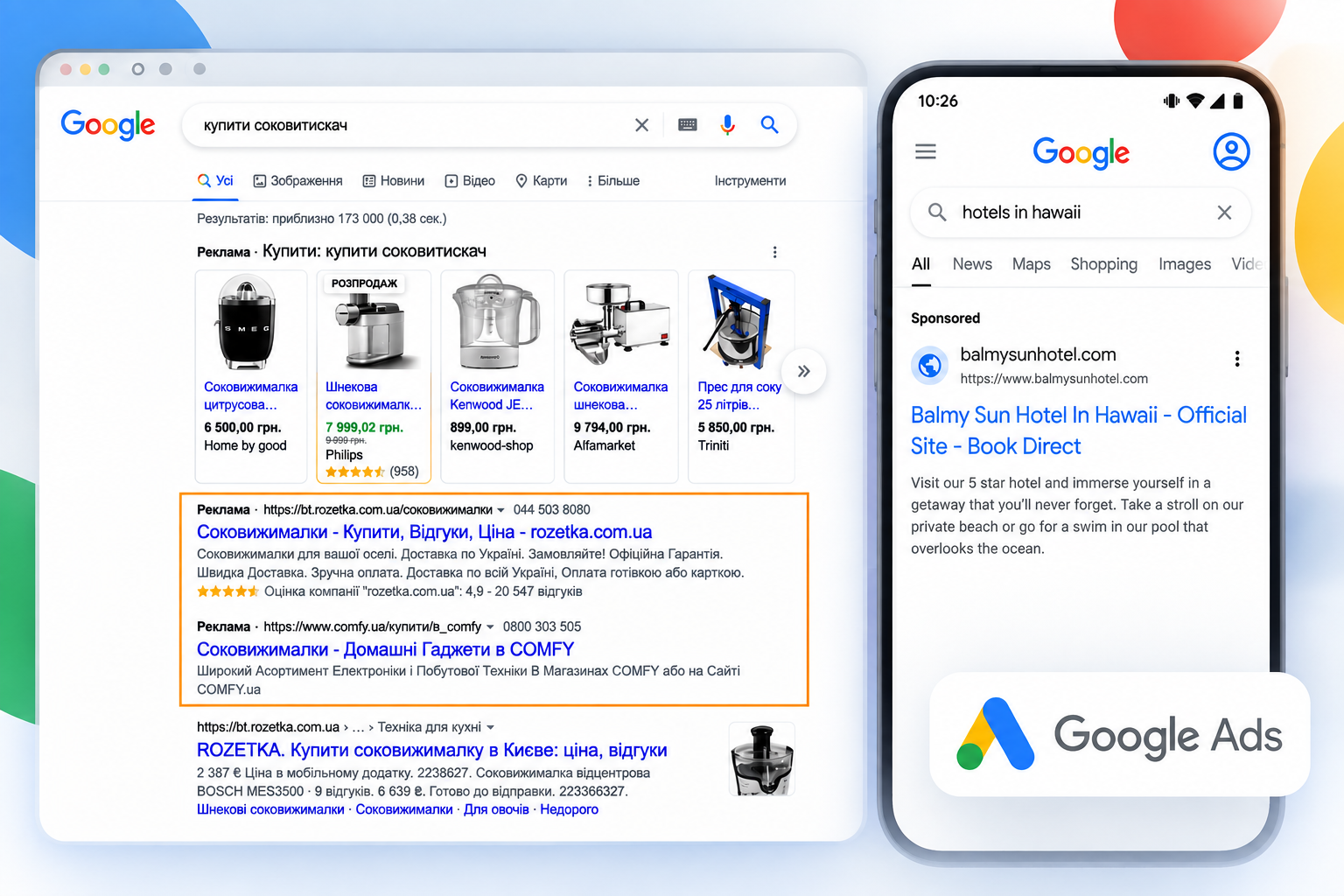Image resolution: width=1344 pixels, height=896 pixels.
Task: Tap the globe favicon of balmysunhotel.com
Action: (x=930, y=365)
